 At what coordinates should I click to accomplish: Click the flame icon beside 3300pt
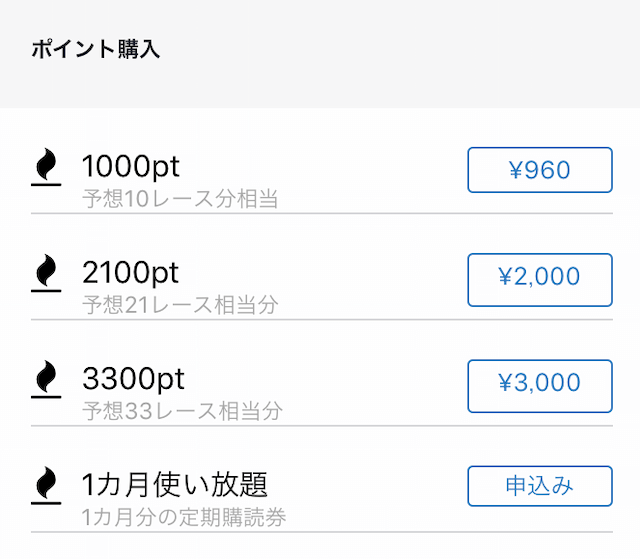click(46, 379)
